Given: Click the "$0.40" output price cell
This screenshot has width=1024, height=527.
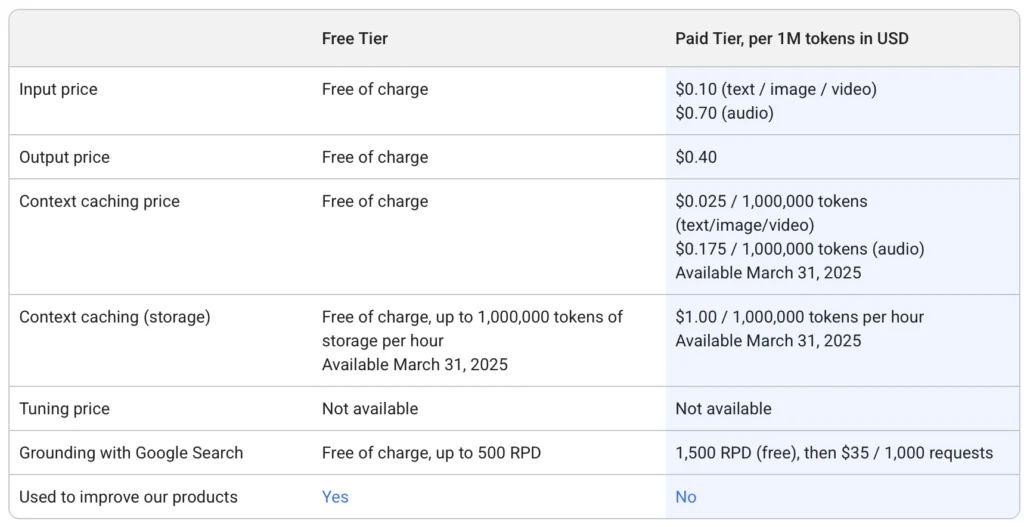Looking at the screenshot, I should tap(696, 157).
